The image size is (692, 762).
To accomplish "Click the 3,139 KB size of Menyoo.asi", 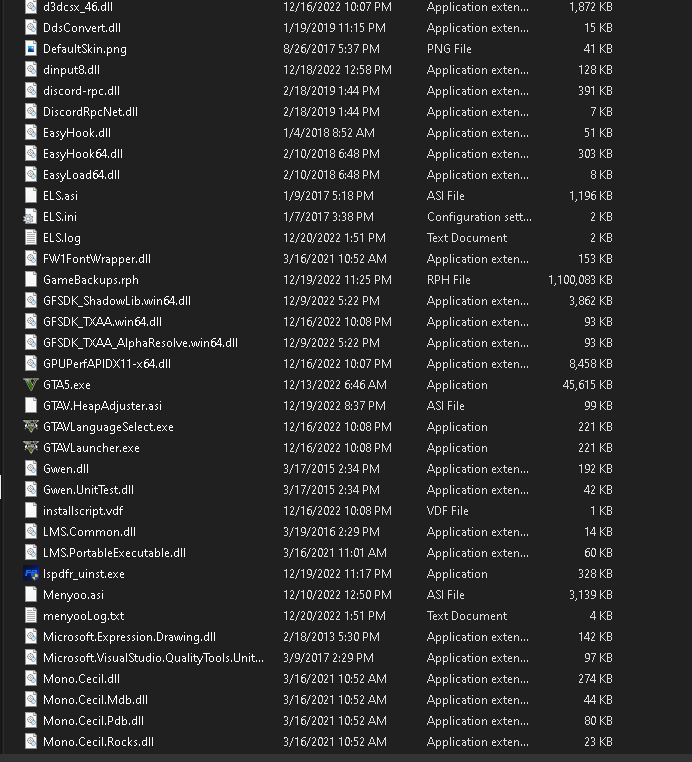I will [x=591, y=595].
